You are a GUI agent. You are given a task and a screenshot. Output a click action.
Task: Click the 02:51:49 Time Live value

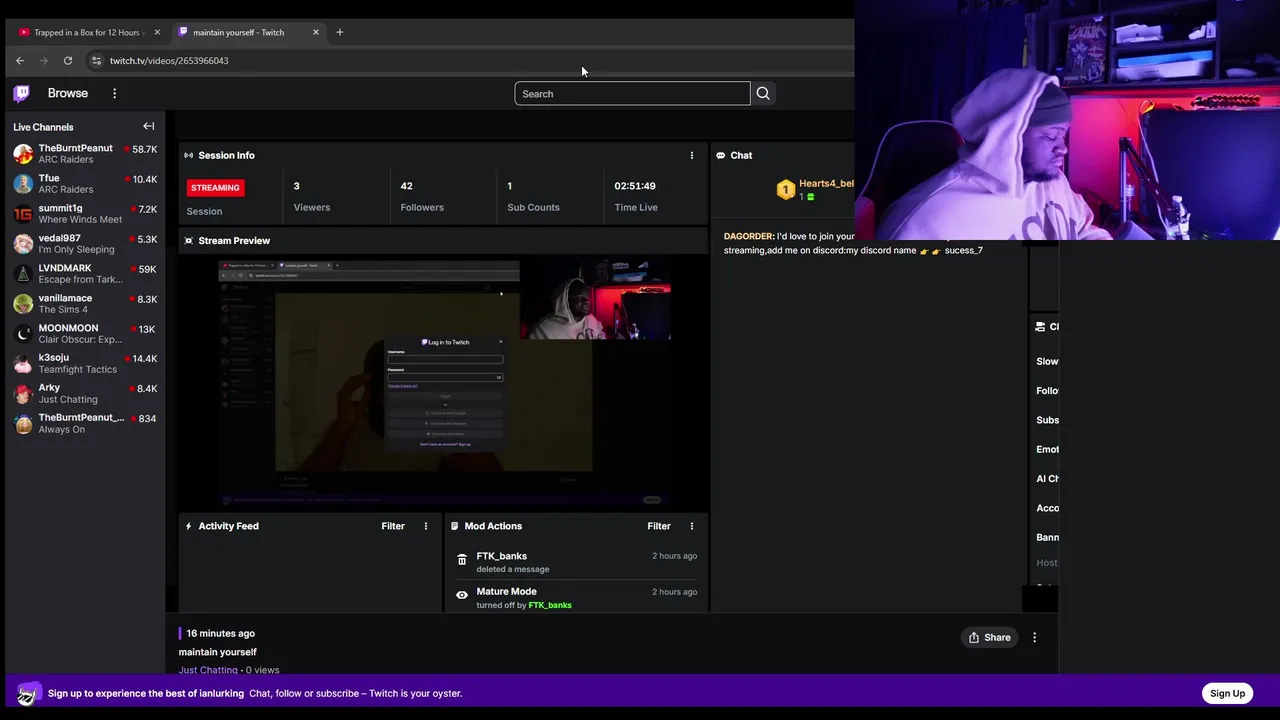click(x=635, y=186)
